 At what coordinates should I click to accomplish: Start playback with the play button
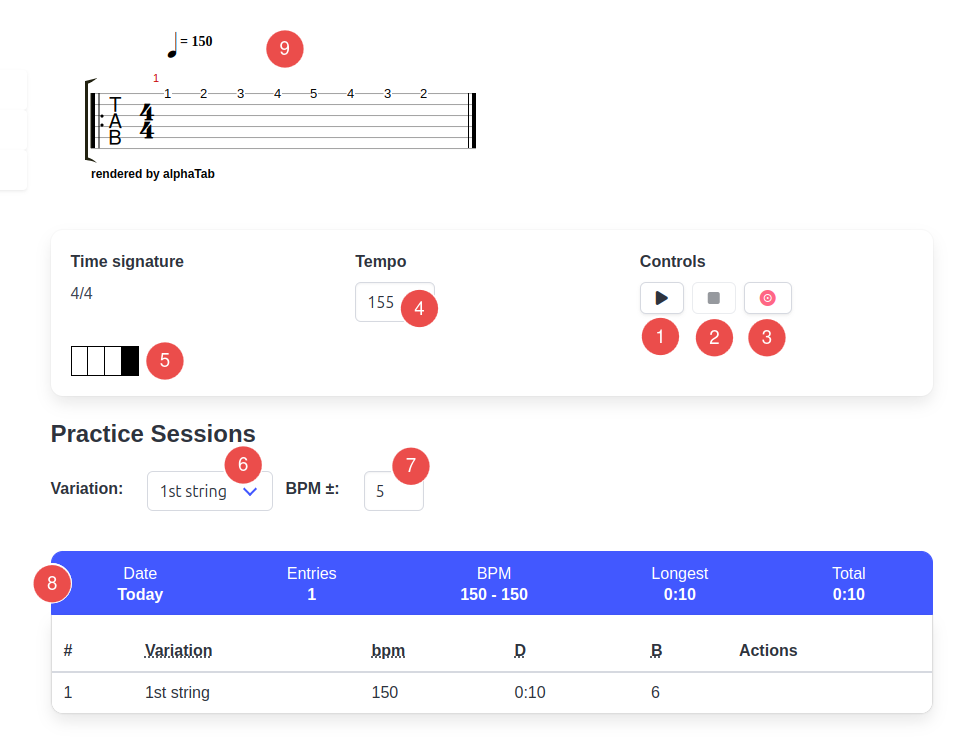pos(662,298)
